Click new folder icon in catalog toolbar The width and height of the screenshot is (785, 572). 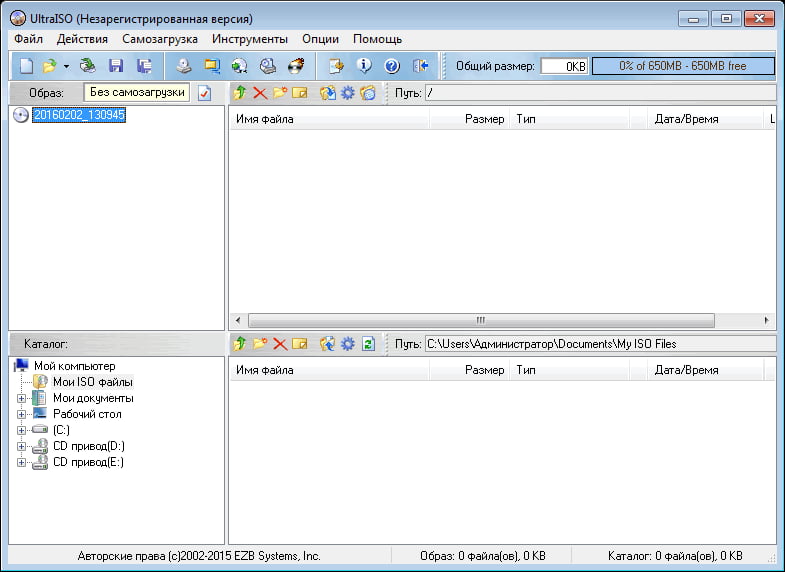260,344
